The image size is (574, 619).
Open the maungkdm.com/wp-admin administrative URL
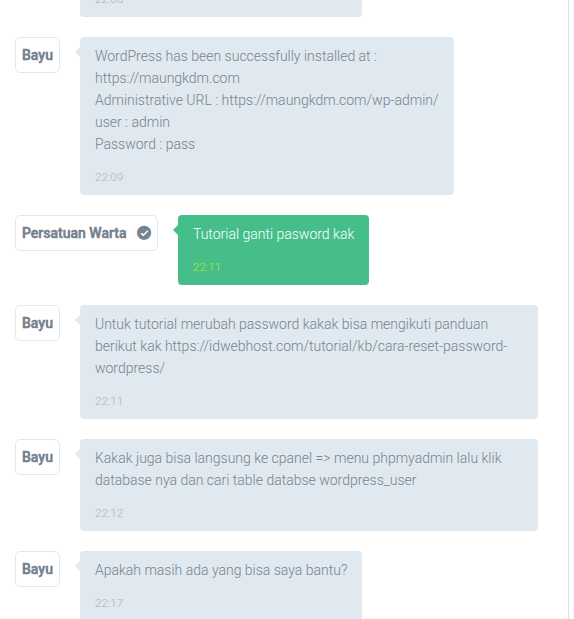pos(330,100)
